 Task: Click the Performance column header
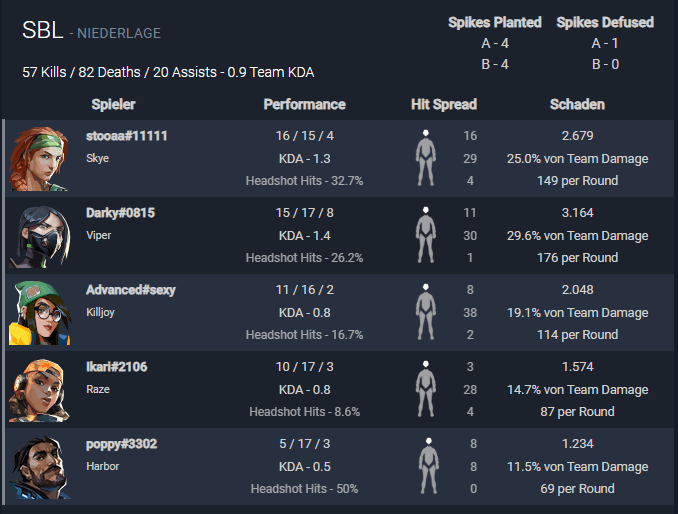[x=305, y=104]
